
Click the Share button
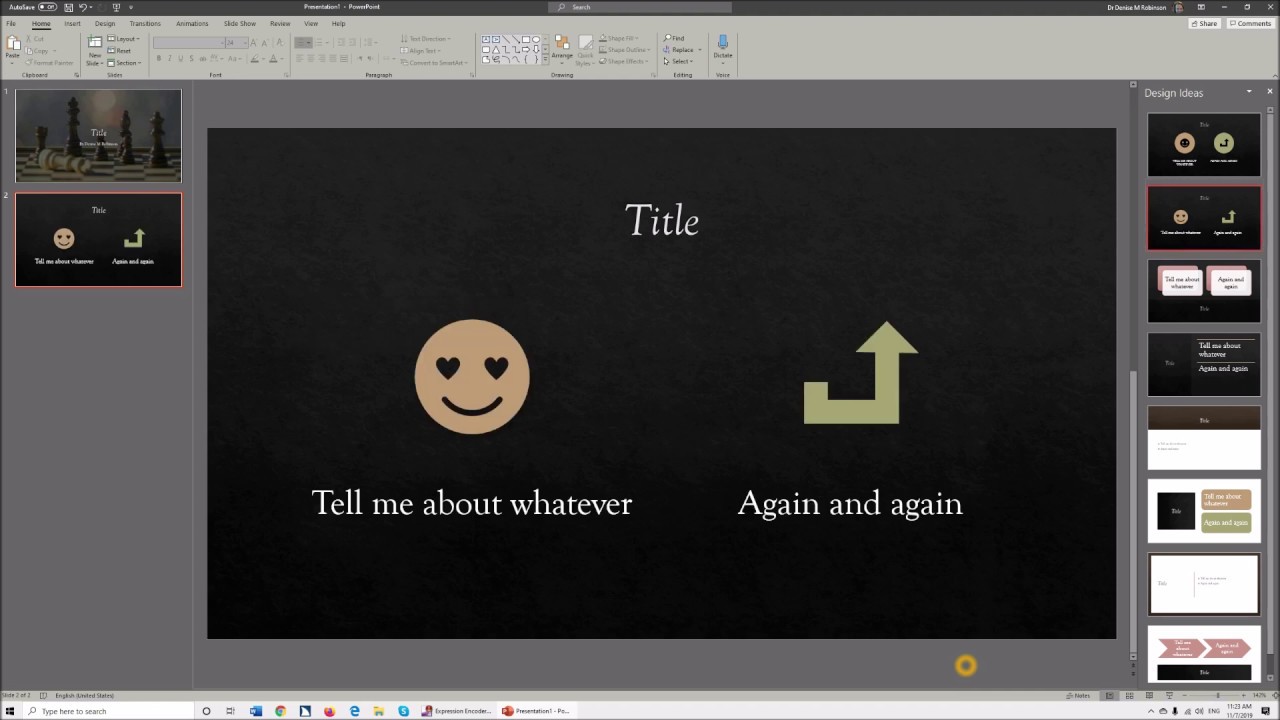coord(1204,23)
